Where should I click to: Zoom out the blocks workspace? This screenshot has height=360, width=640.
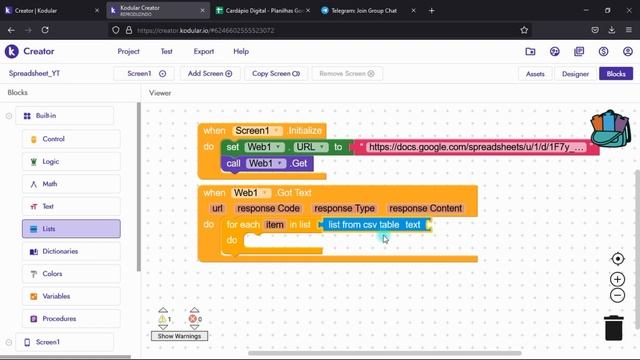[x=618, y=296]
